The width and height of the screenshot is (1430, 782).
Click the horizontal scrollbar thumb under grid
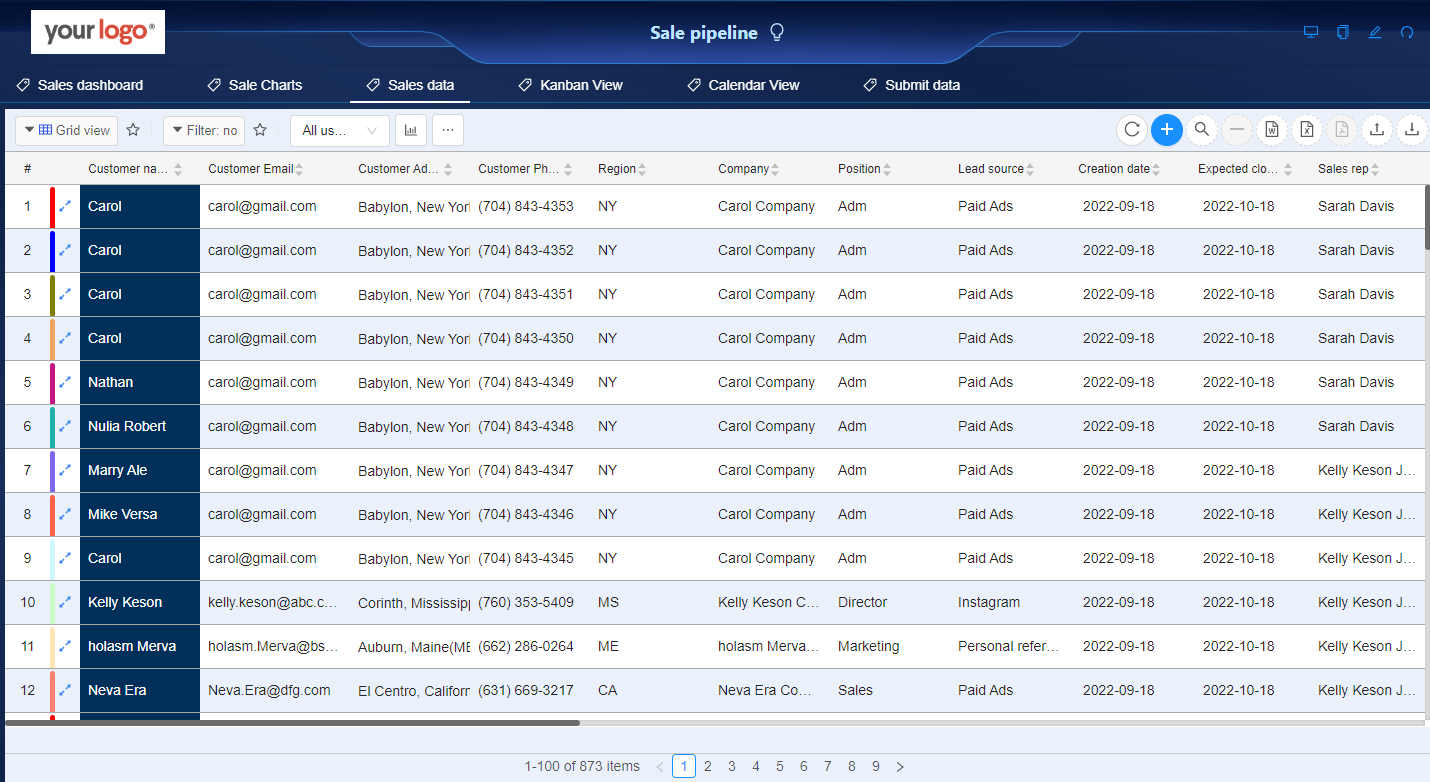coord(292,722)
